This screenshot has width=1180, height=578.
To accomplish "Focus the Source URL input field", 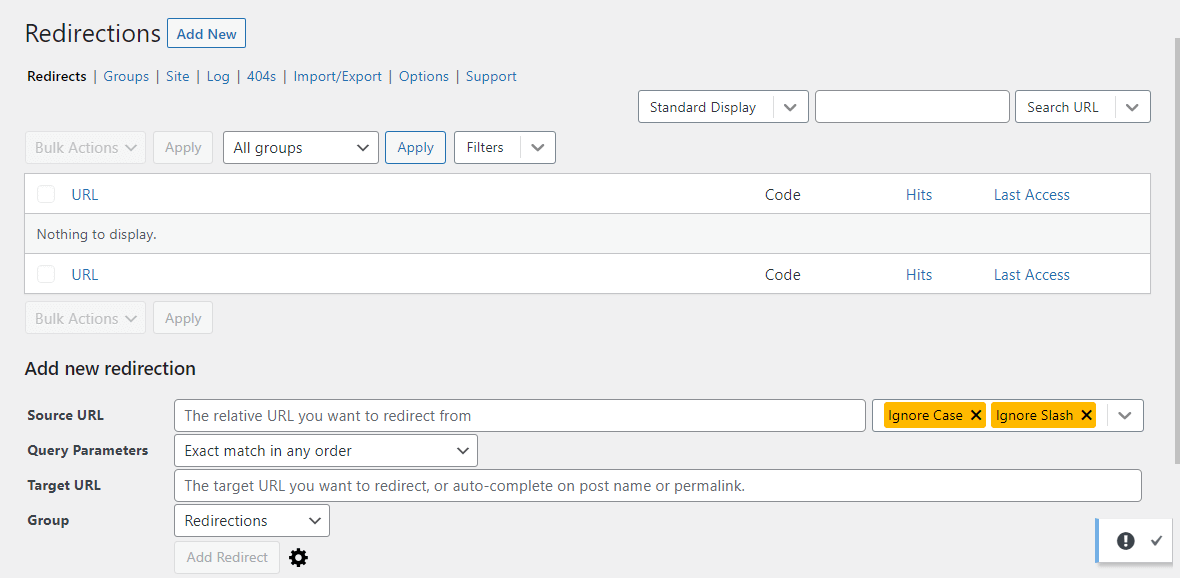I will 519,415.
